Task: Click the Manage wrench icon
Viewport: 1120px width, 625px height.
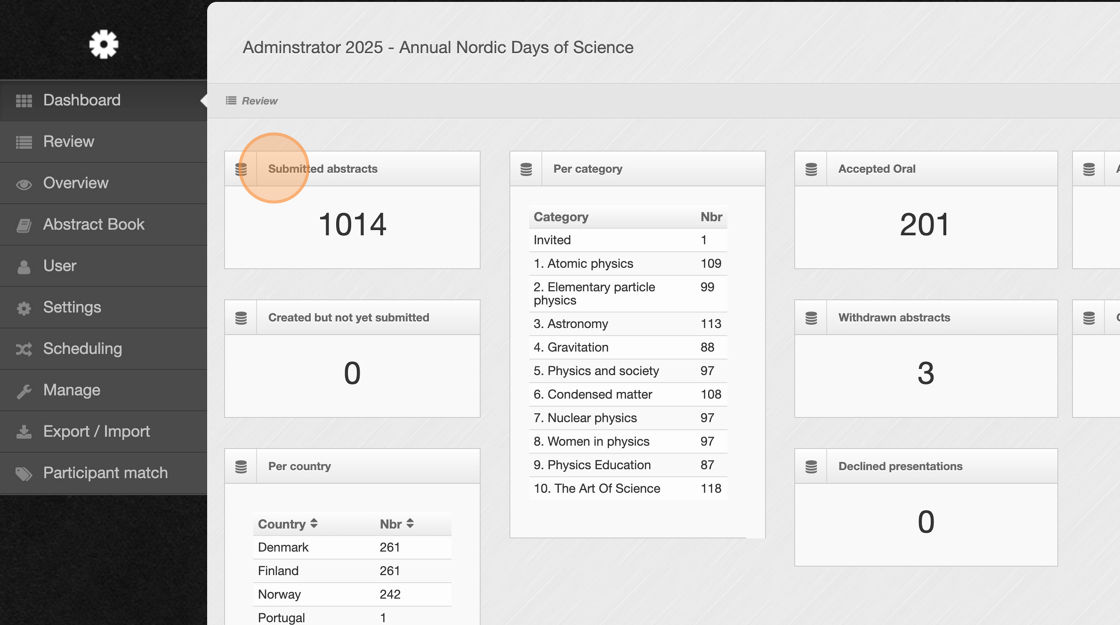Action: [x=24, y=391]
